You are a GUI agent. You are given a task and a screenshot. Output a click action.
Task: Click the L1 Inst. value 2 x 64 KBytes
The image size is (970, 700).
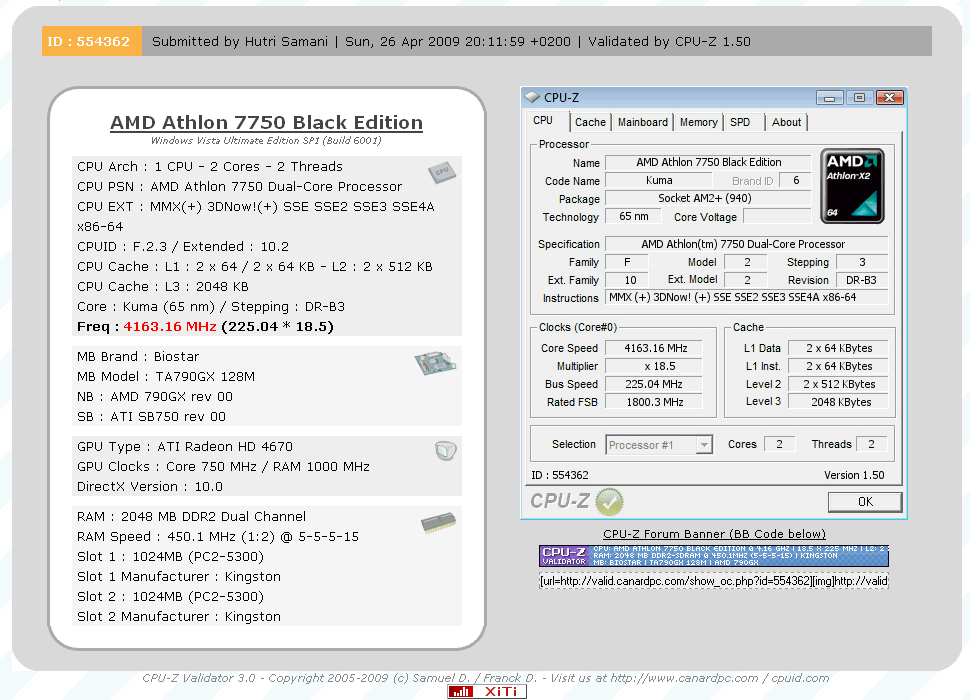pyautogui.click(x=839, y=366)
